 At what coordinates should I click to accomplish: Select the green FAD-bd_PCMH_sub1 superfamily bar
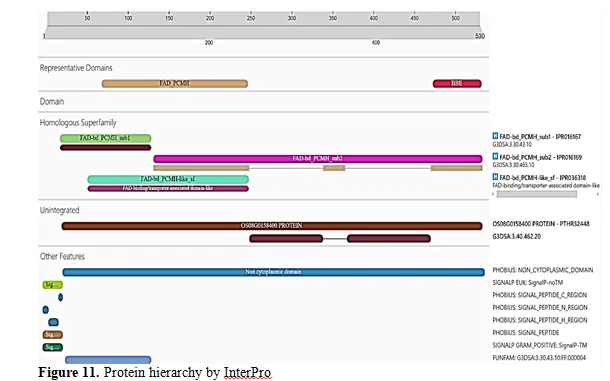click(x=105, y=138)
